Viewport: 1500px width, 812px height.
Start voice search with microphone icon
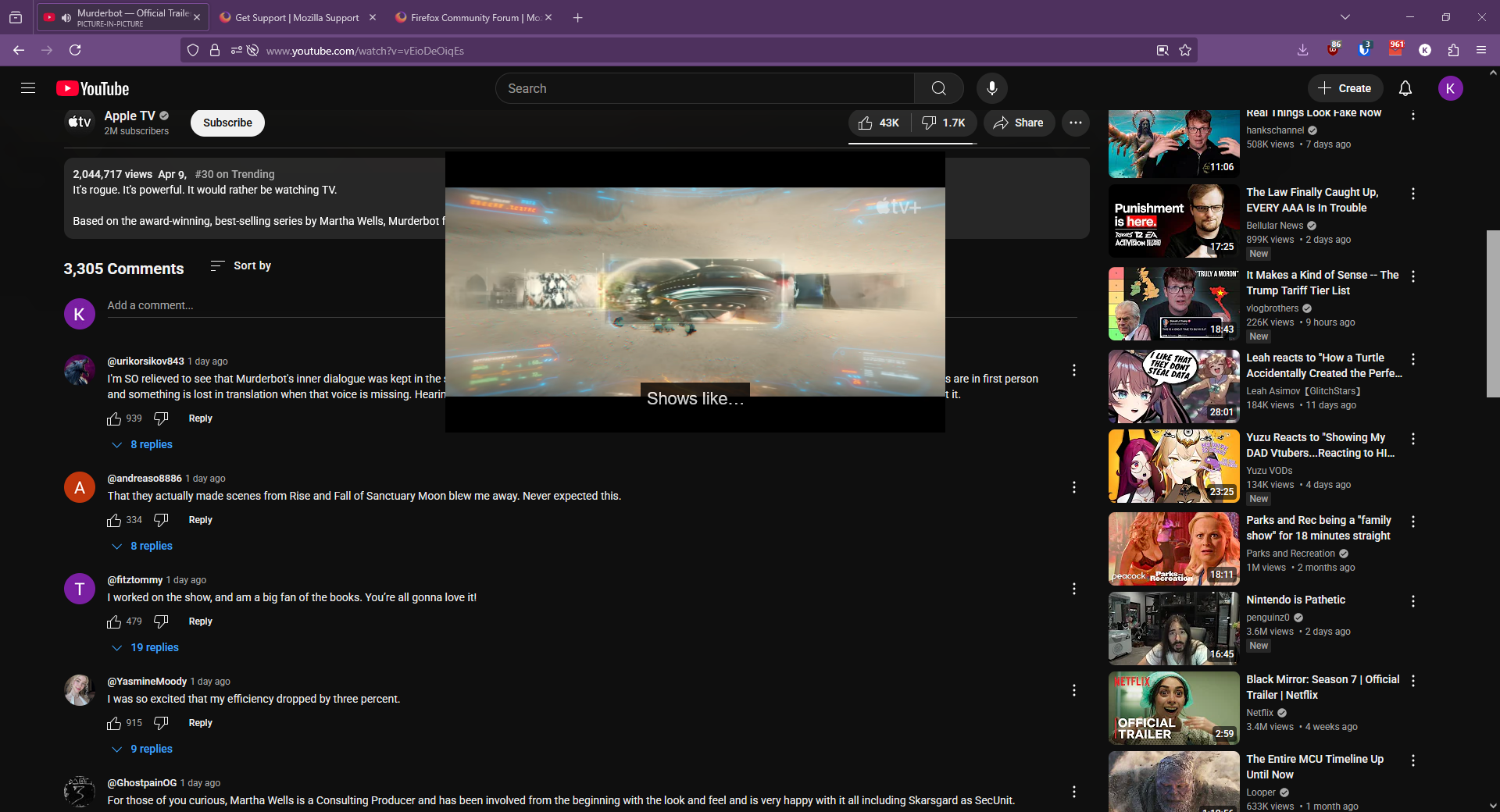pyautogui.click(x=991, y=88)
